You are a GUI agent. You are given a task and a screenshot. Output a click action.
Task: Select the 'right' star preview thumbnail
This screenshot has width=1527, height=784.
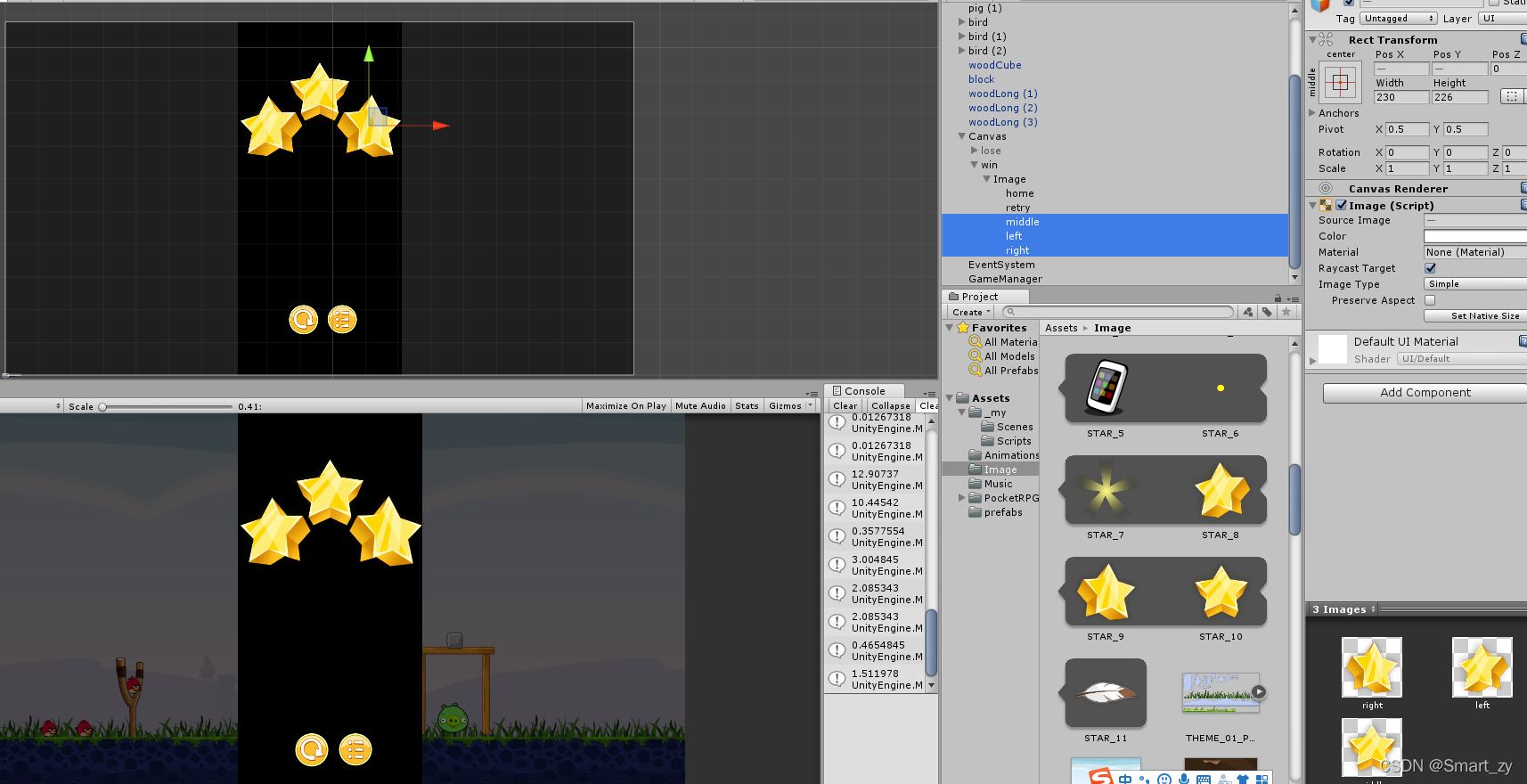click(1372, 667)
